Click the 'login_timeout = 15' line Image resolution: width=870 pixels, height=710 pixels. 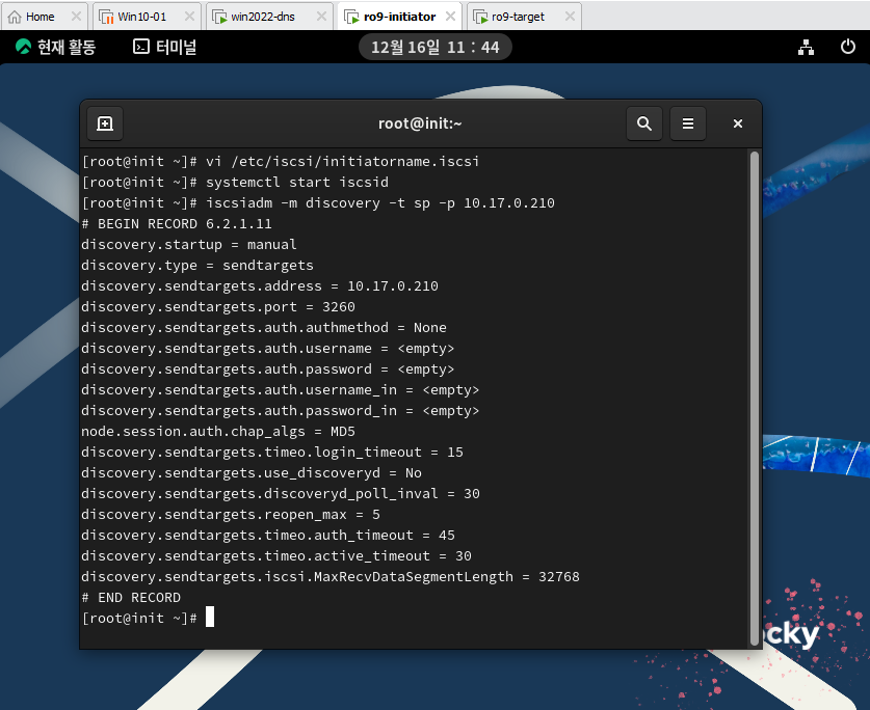(x=272, y=453)
